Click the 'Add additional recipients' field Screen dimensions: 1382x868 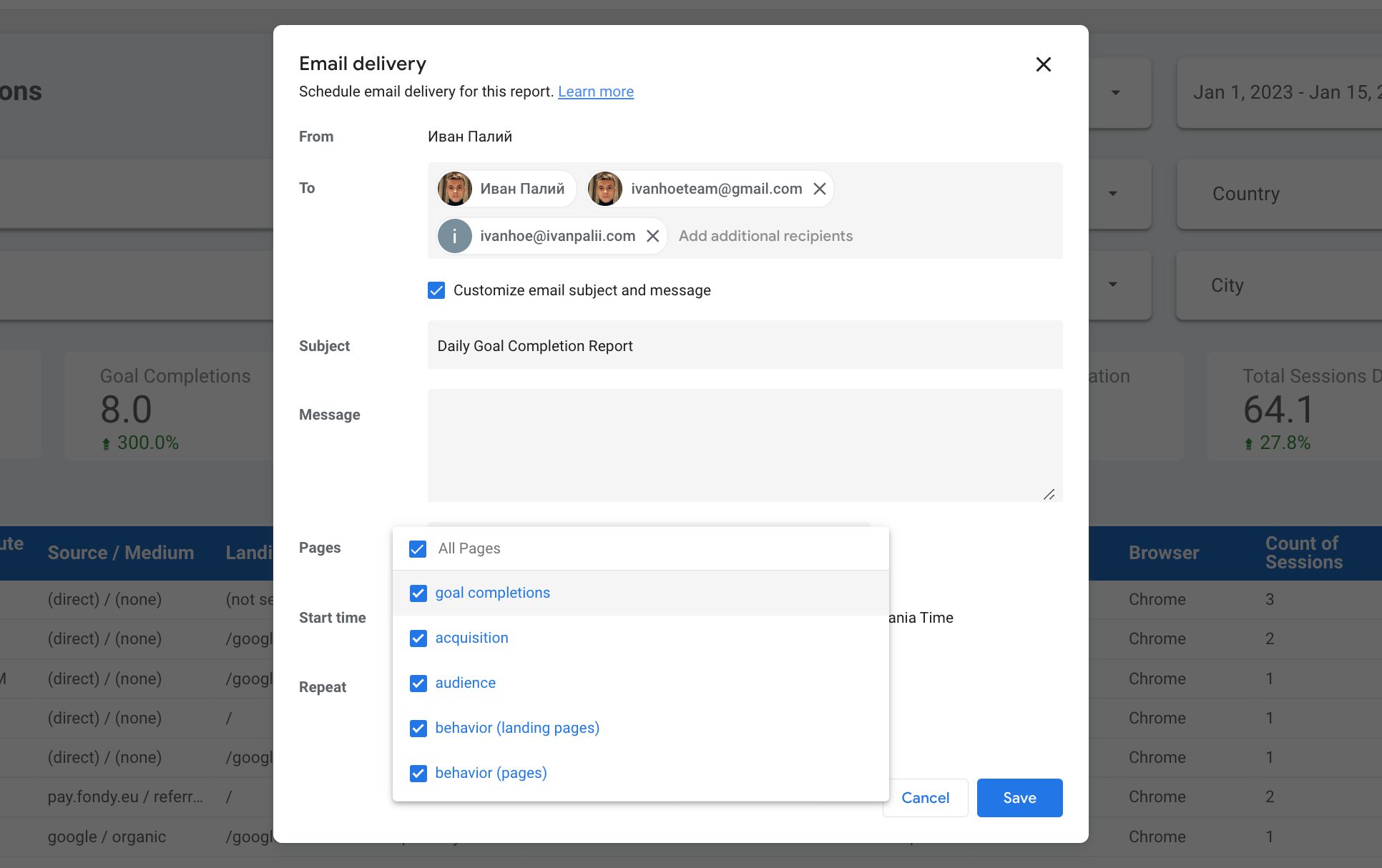pyautogui.click(x=765, y=235)
